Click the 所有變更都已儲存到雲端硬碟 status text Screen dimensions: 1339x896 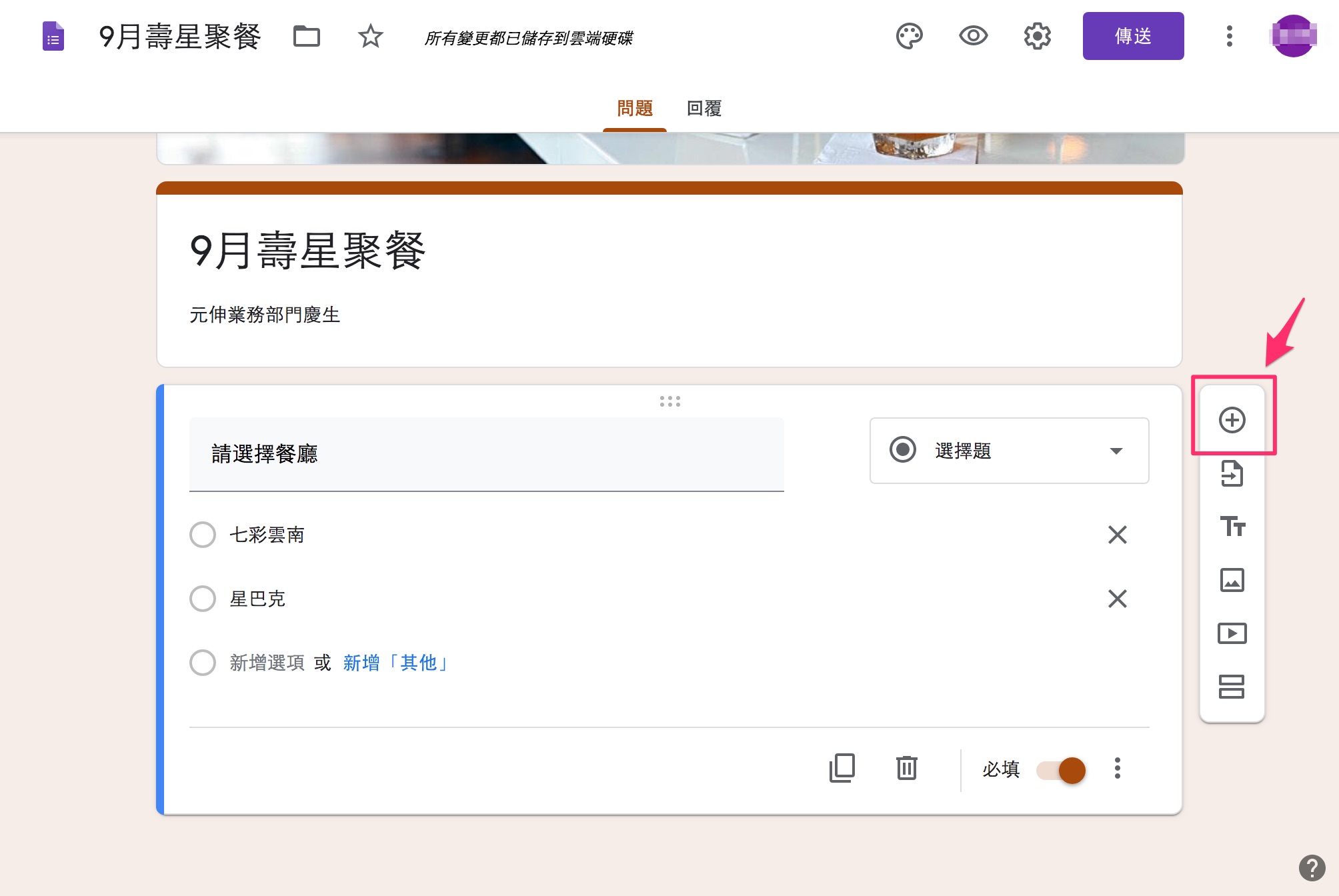pos(529,38)
